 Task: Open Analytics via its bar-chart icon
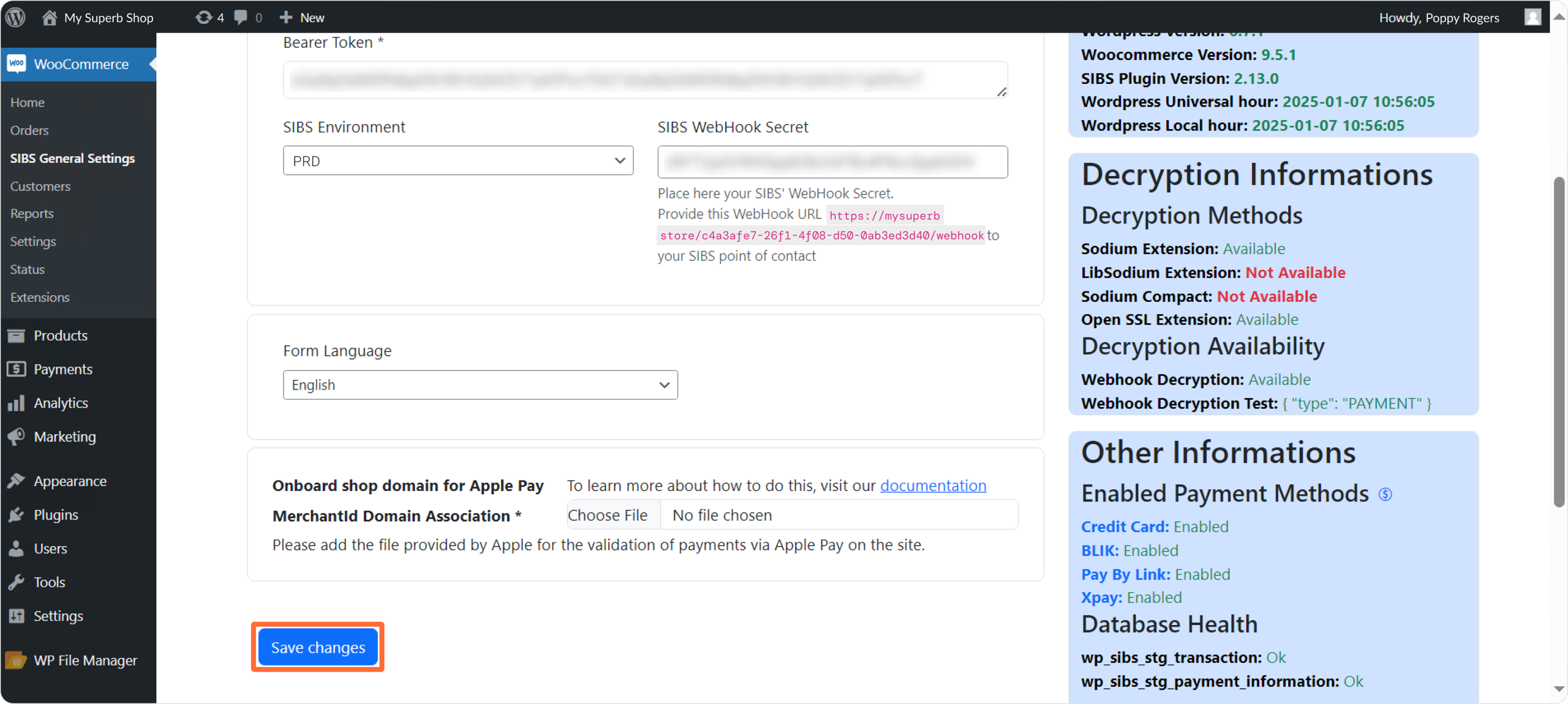click(17, 403)
